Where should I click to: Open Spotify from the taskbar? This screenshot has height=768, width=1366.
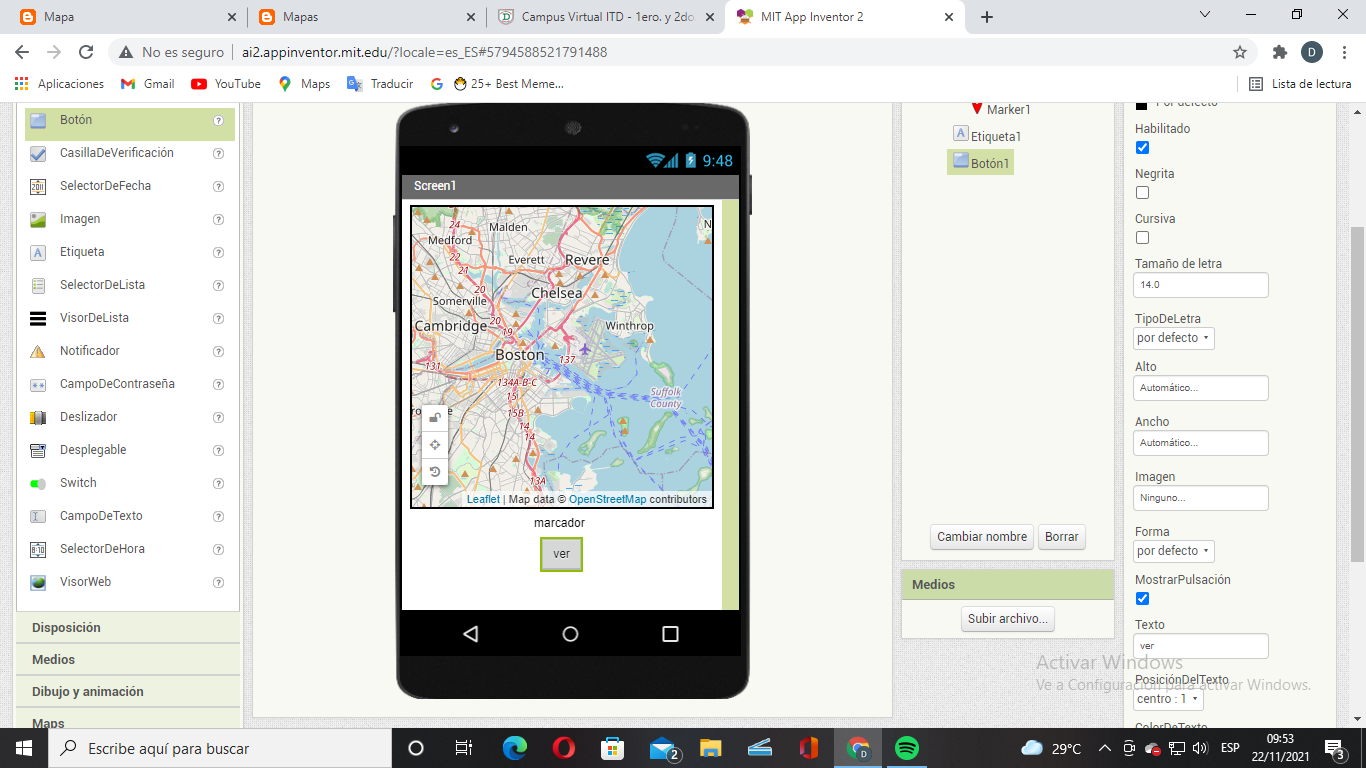[x=907, y=748]
